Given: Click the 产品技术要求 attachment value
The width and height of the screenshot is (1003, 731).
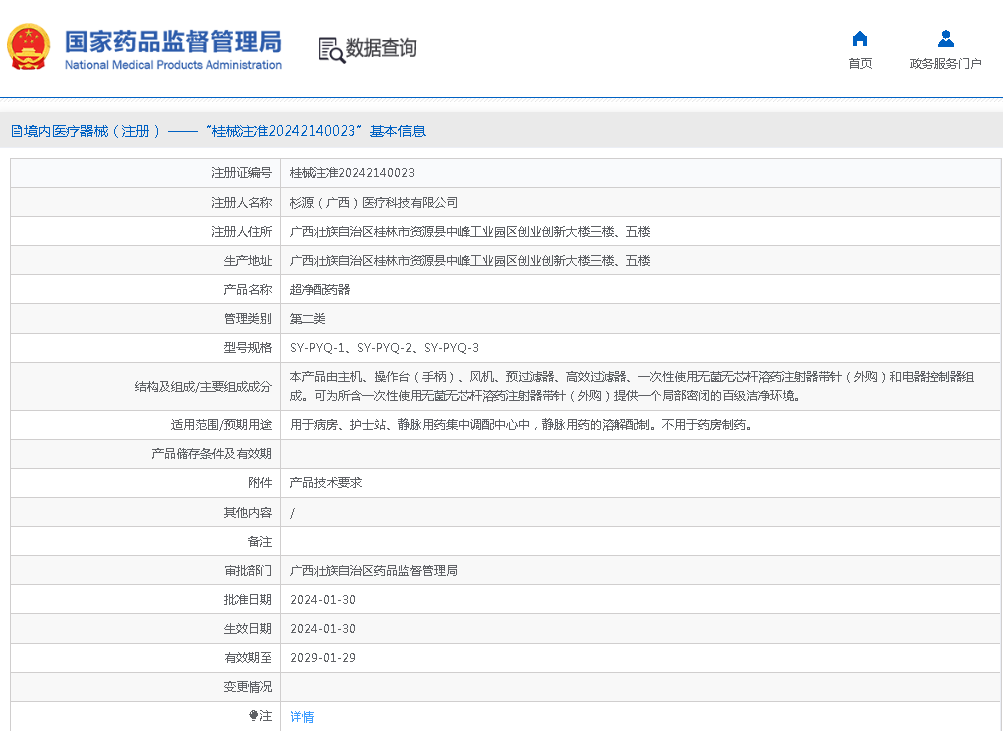Looking at the screenshot, I should click(x=325, y=483).
